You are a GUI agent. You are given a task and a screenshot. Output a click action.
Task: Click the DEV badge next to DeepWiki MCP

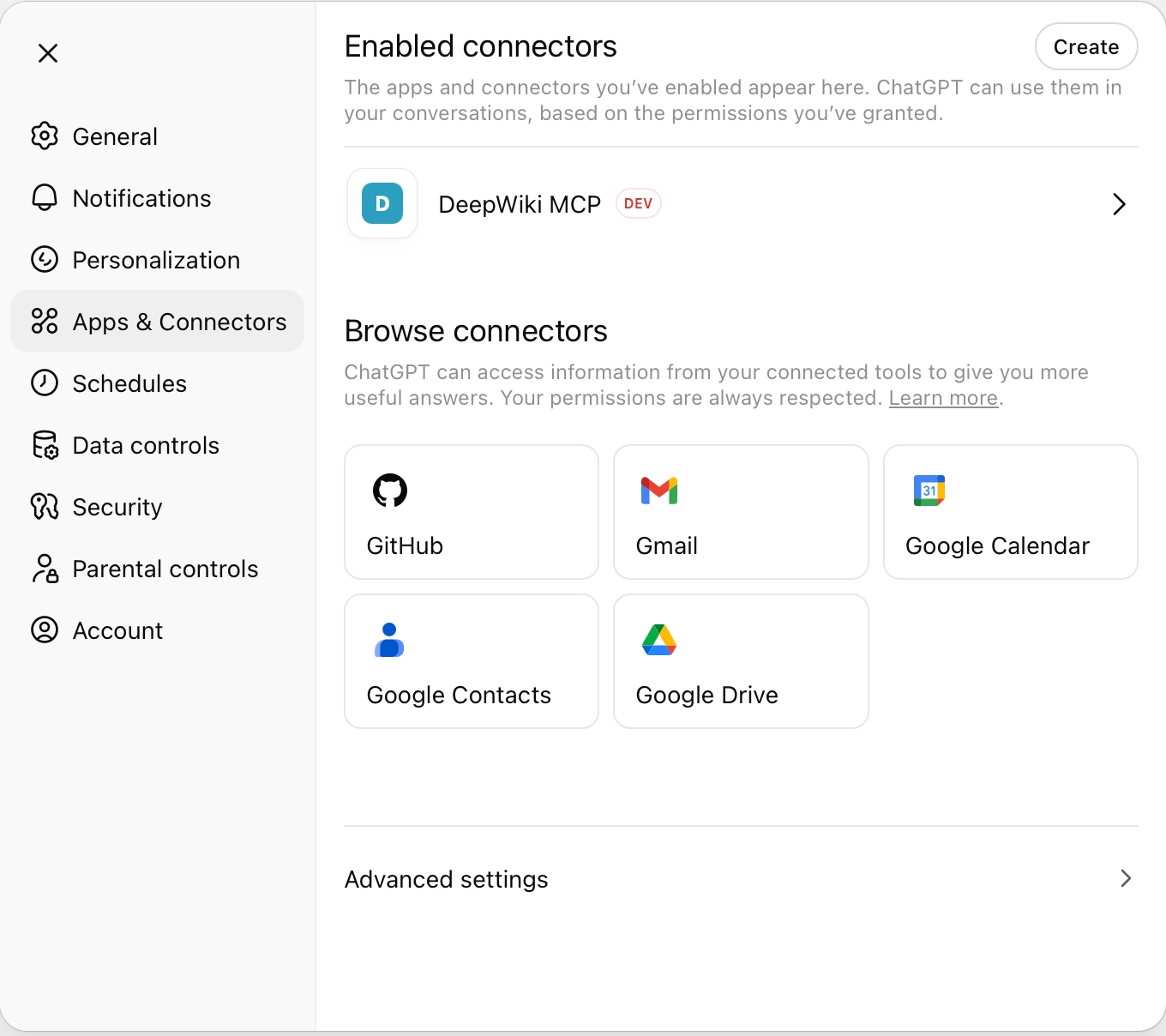pos(638,203)
